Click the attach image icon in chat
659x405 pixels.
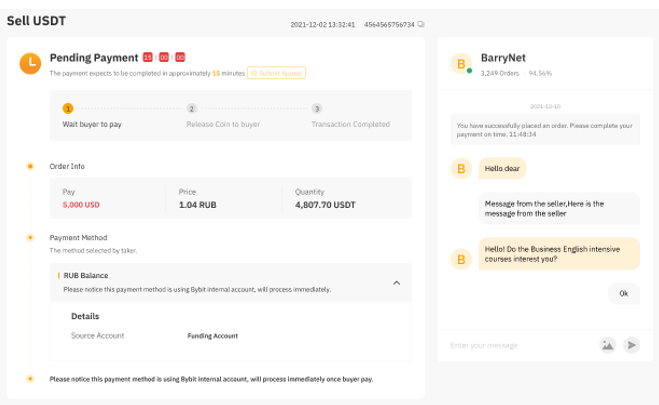coord(607,345)
